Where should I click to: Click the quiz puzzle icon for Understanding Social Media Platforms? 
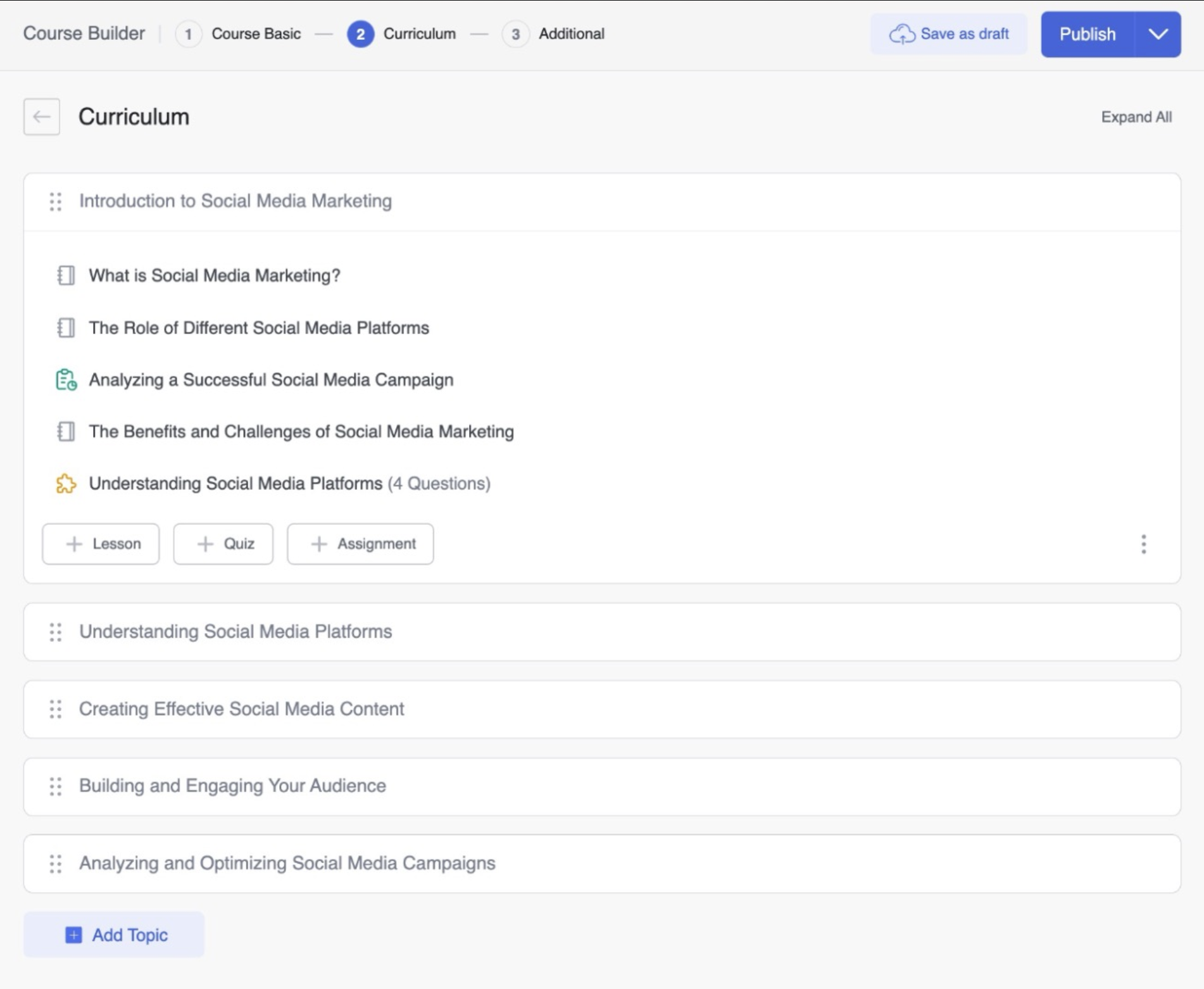tap(66, 484)
